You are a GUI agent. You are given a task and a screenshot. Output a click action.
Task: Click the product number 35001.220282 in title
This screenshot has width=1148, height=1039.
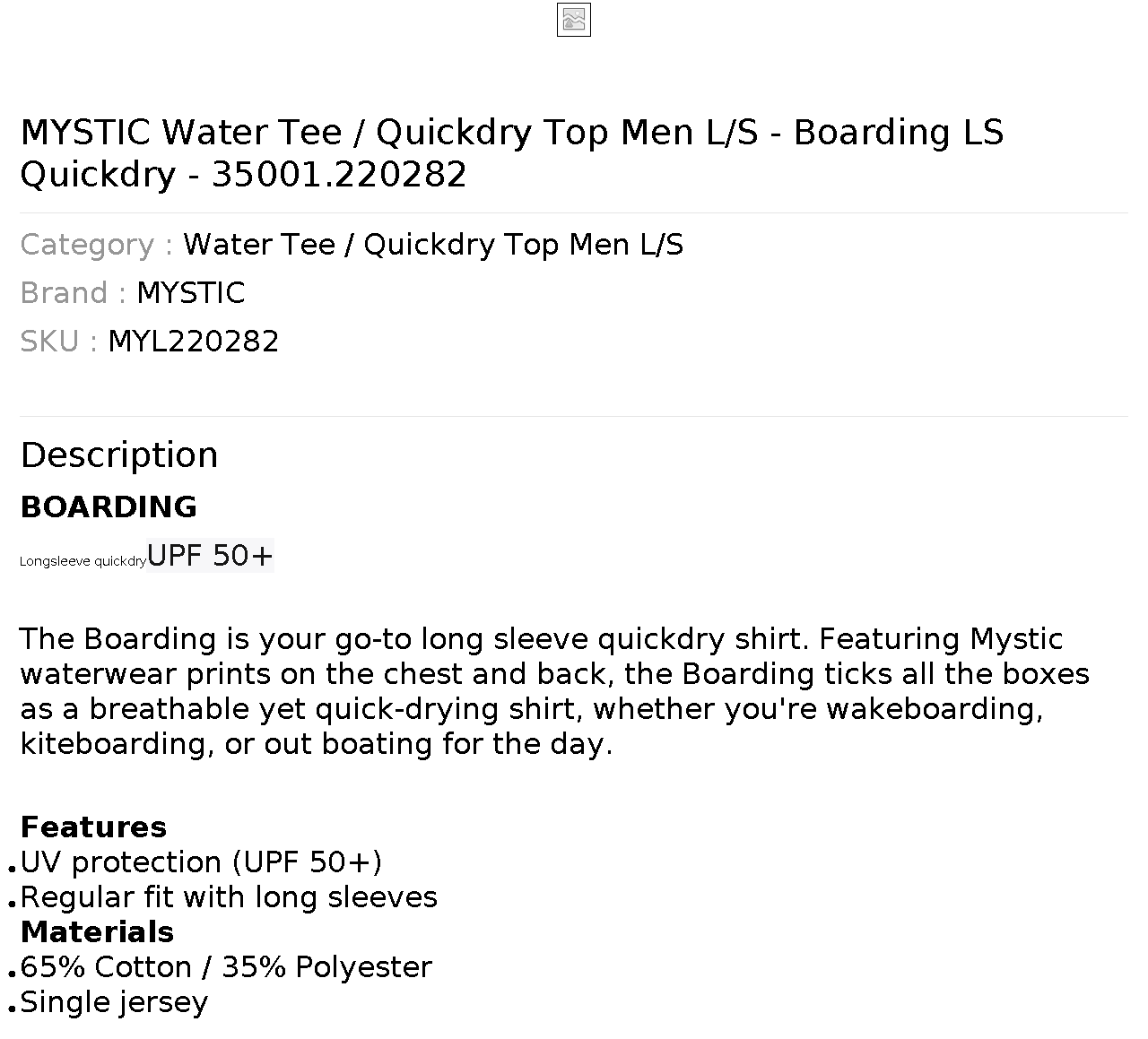[x=339, y=174]
